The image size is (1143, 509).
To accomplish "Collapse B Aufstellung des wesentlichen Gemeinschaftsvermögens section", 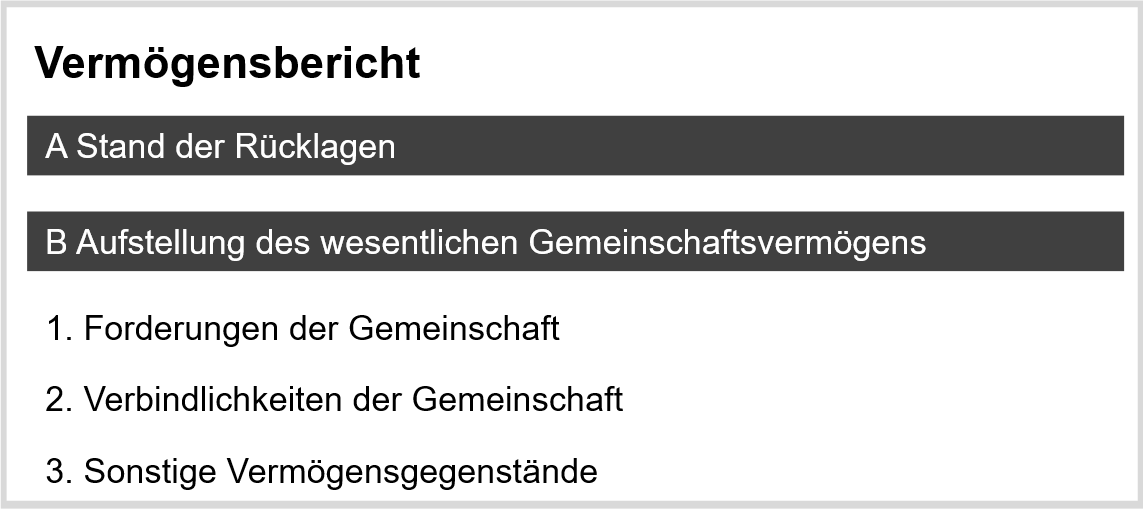I will pos(575,241).
